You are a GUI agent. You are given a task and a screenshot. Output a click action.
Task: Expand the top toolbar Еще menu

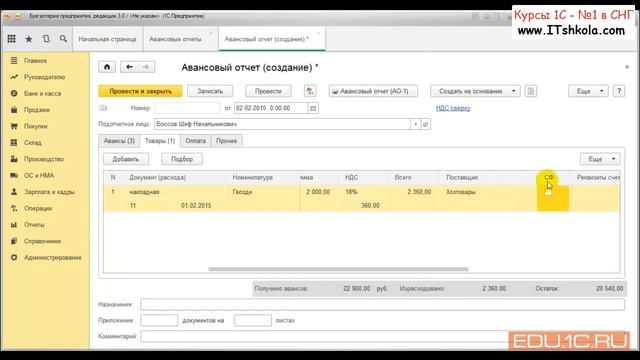pyautogui.click(x=588, y=91)
